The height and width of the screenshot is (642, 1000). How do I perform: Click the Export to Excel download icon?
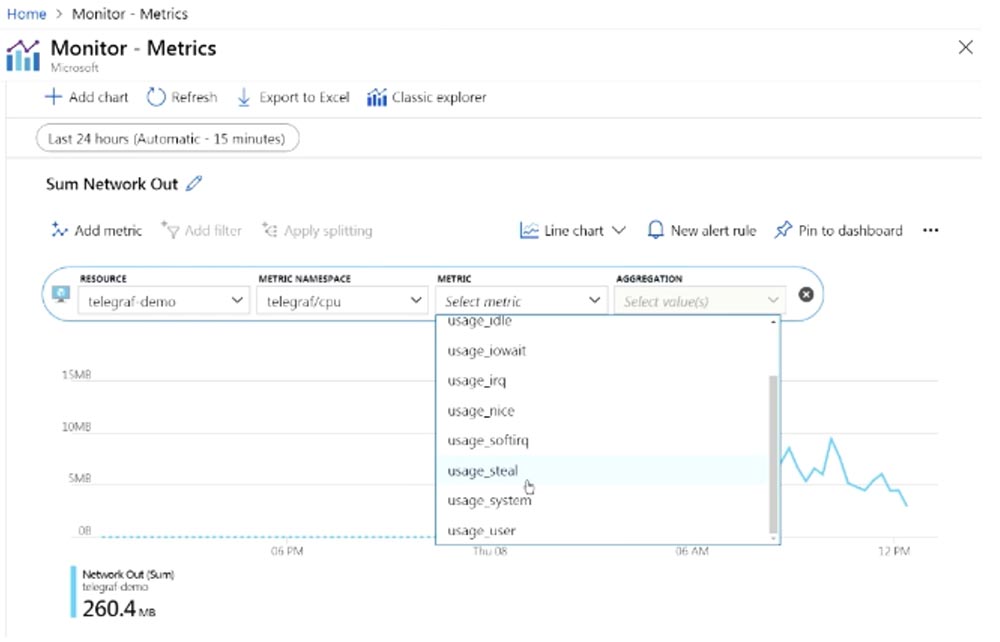point(244,98)
